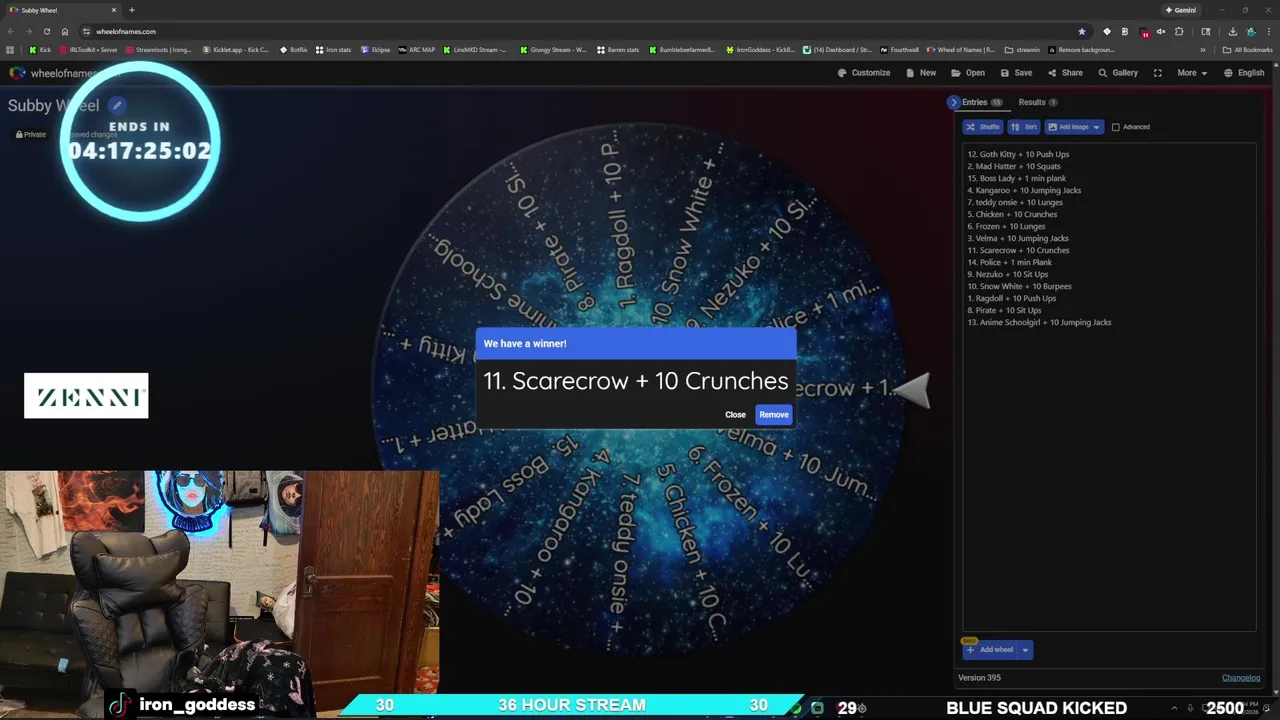Click the Remove backgroun... bookmark

click(1082, 49)
